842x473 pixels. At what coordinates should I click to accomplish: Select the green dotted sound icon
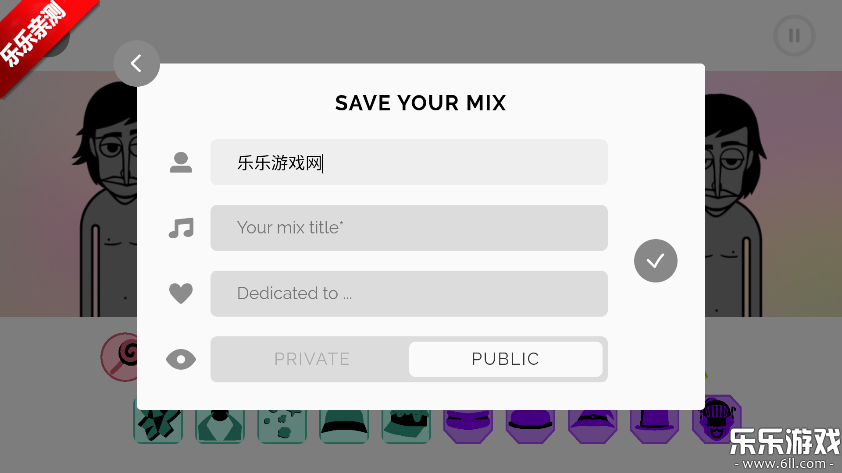pos(282,424)
